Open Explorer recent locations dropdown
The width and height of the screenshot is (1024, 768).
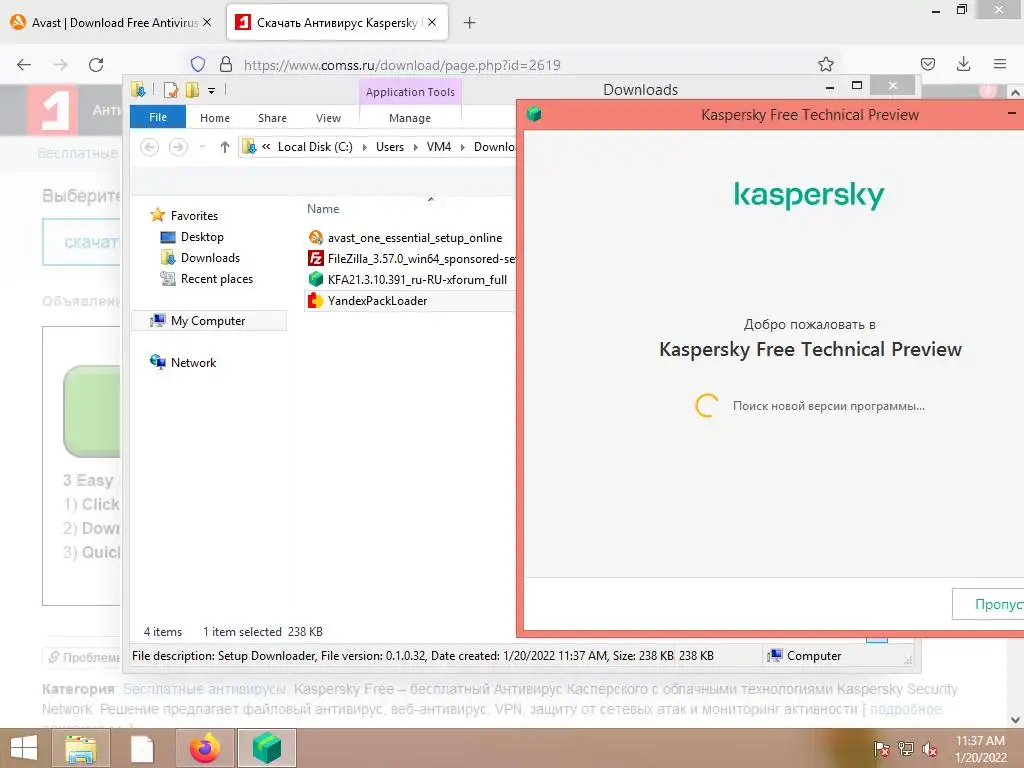(202, 147)
